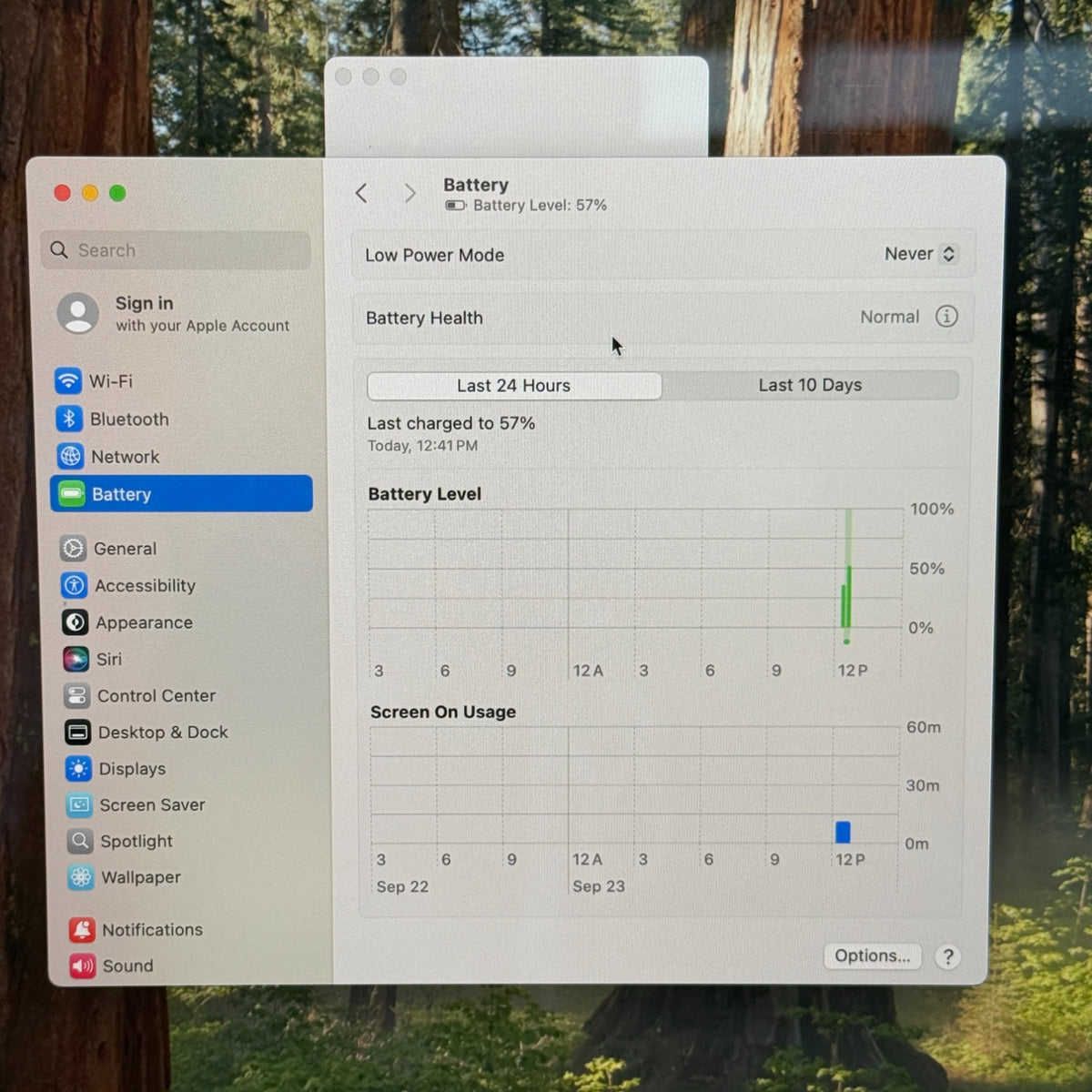Click the blue Screen On Usage bar

click(x=843, y=832)
